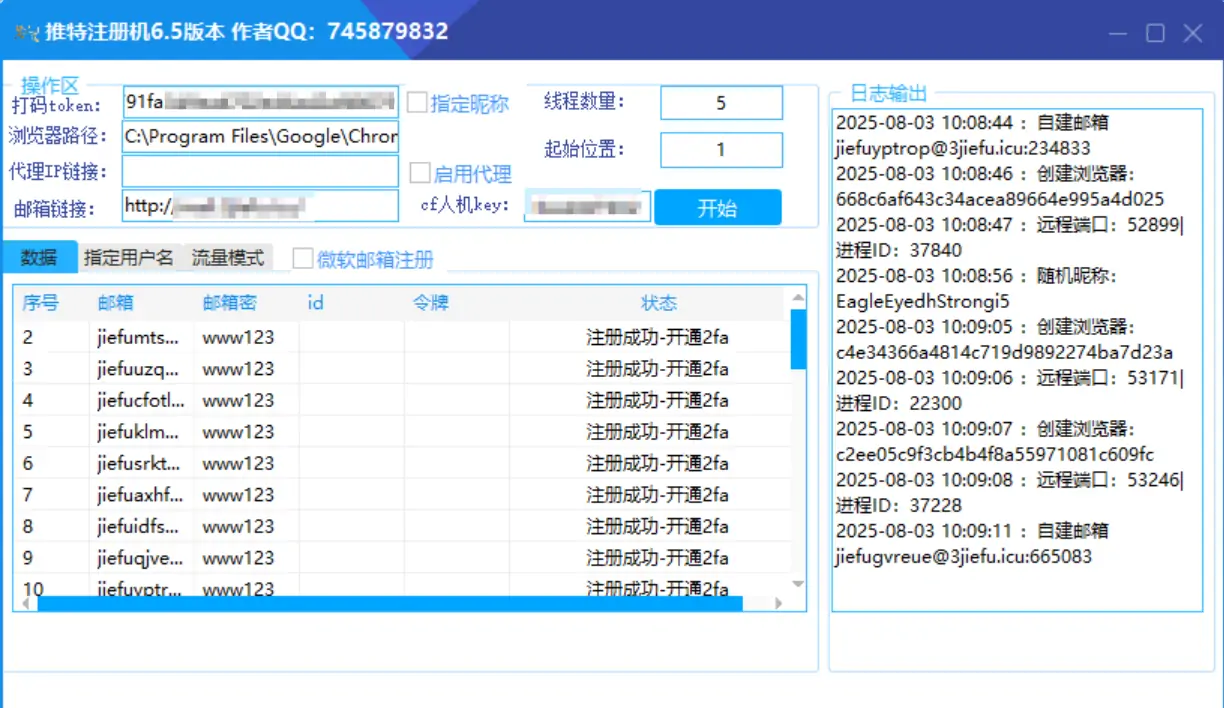Select the 流量模式 tab
This screenshot has width=1224, height=708.
227,257
